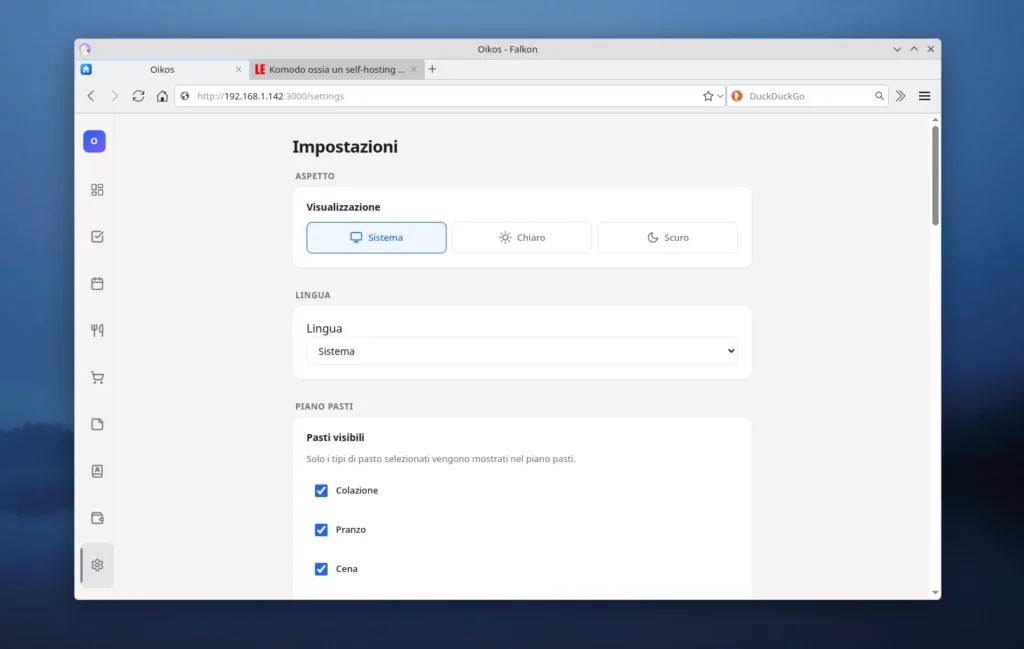The width and height of the screenshot is (1024, 649).
Task: Open the shopping cart icon in sidebar
Action: click(x=97, y=378)
